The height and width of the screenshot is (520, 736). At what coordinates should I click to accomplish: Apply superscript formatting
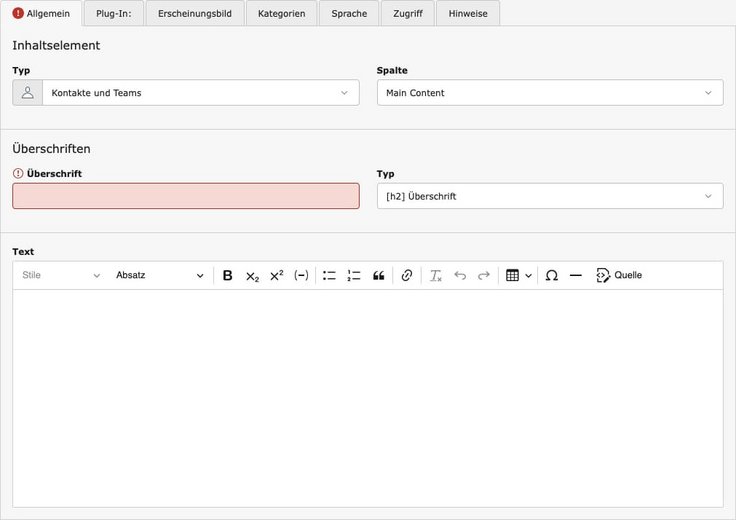tap(277, 276)
